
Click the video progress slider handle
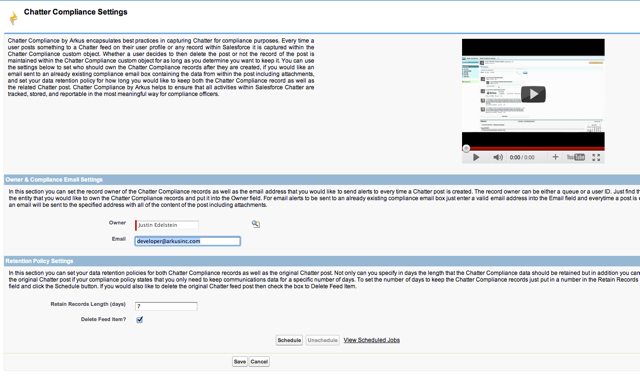(x=466, y=149)
